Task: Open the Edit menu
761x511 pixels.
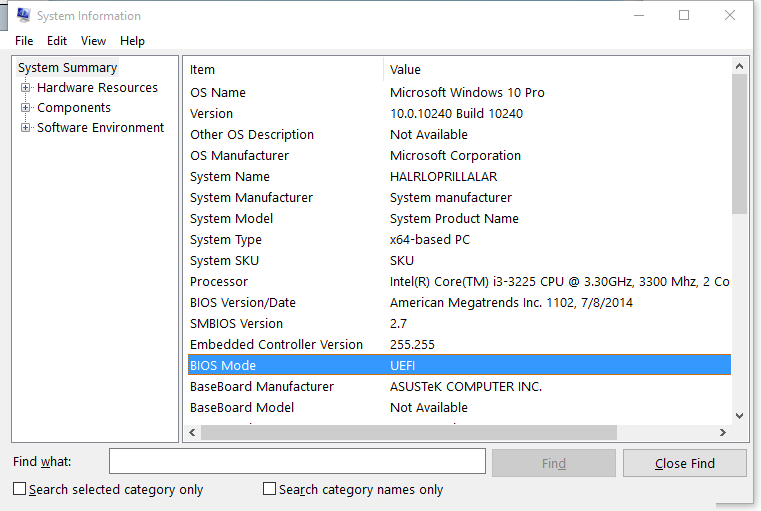Action: [x=57, y=41]
